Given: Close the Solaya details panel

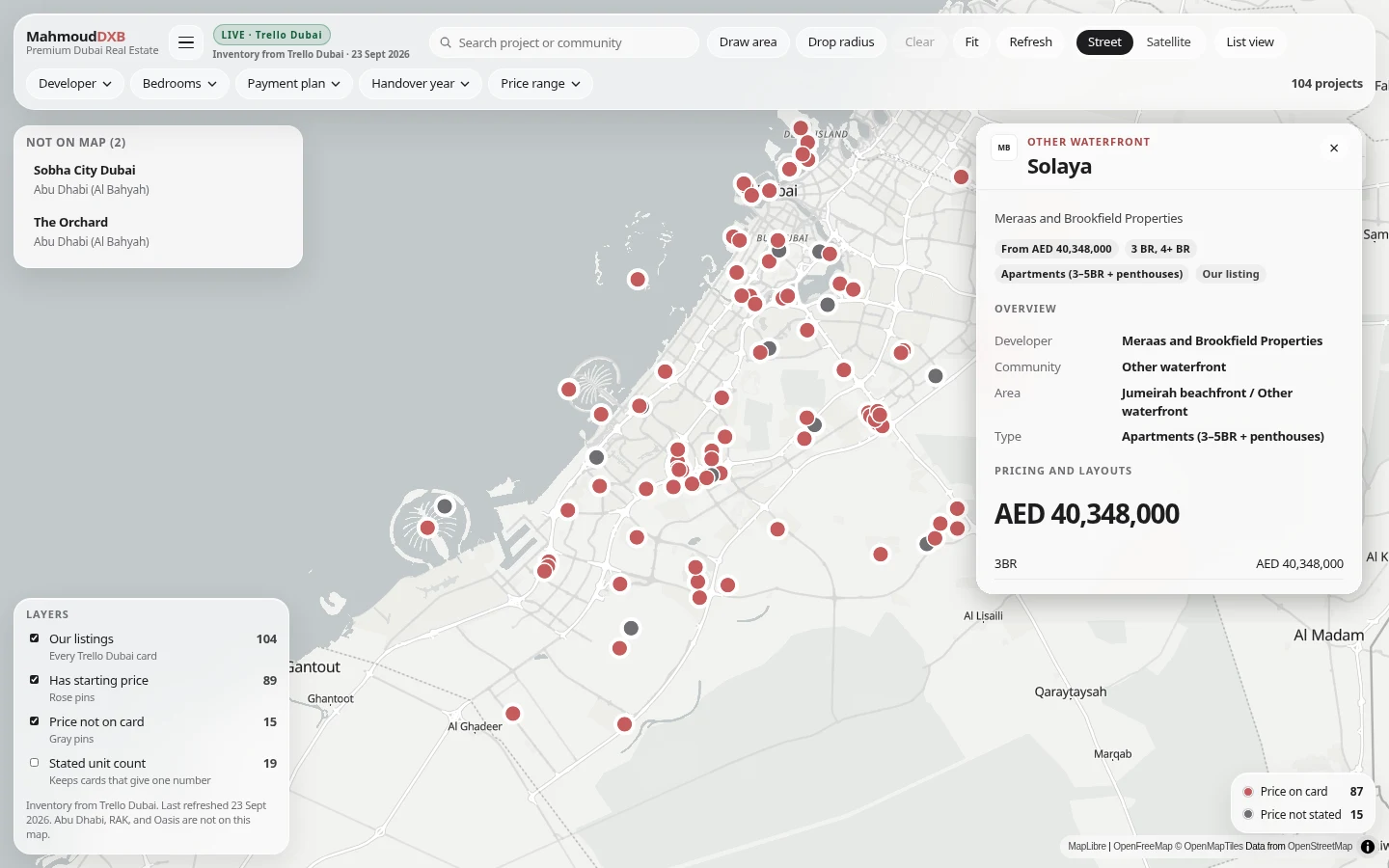Looking at the screenshot, I should (x=1334, y=149).
